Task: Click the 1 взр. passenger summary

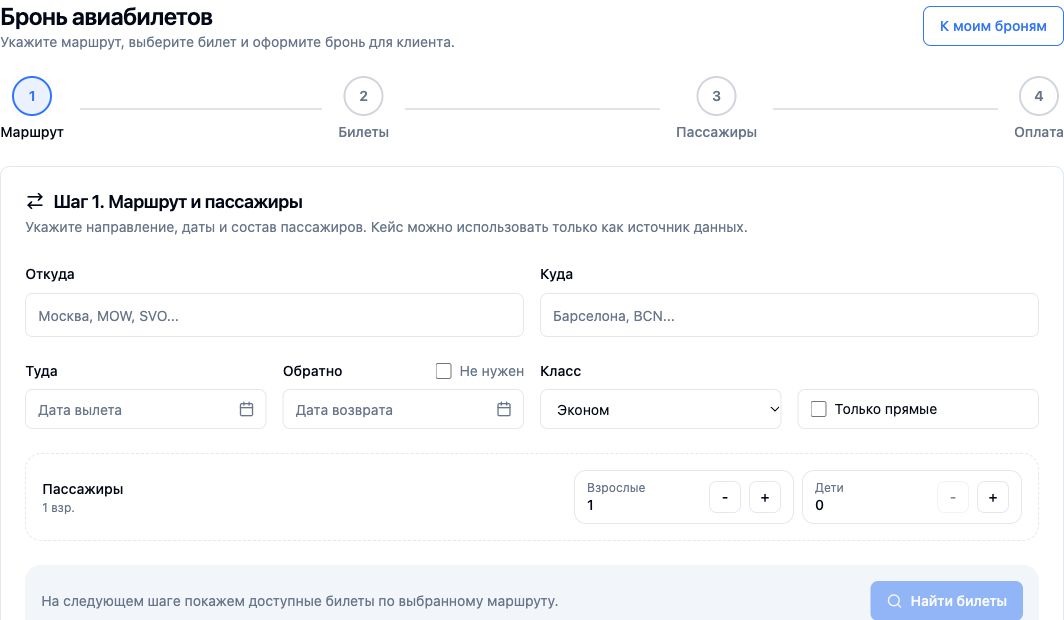Action: tap(58, 508)
